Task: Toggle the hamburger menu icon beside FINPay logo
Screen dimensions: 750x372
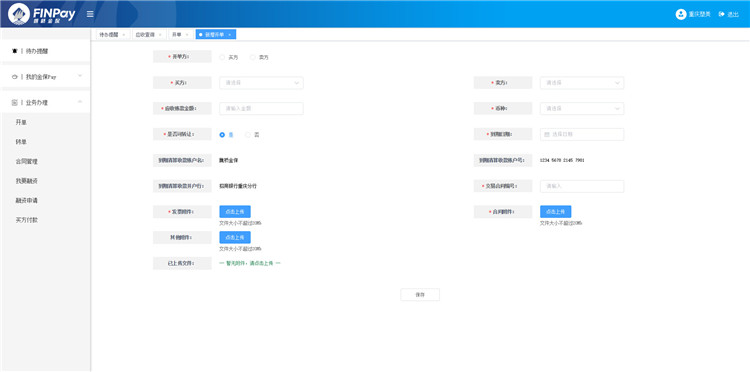Action: tap(90, 14)
